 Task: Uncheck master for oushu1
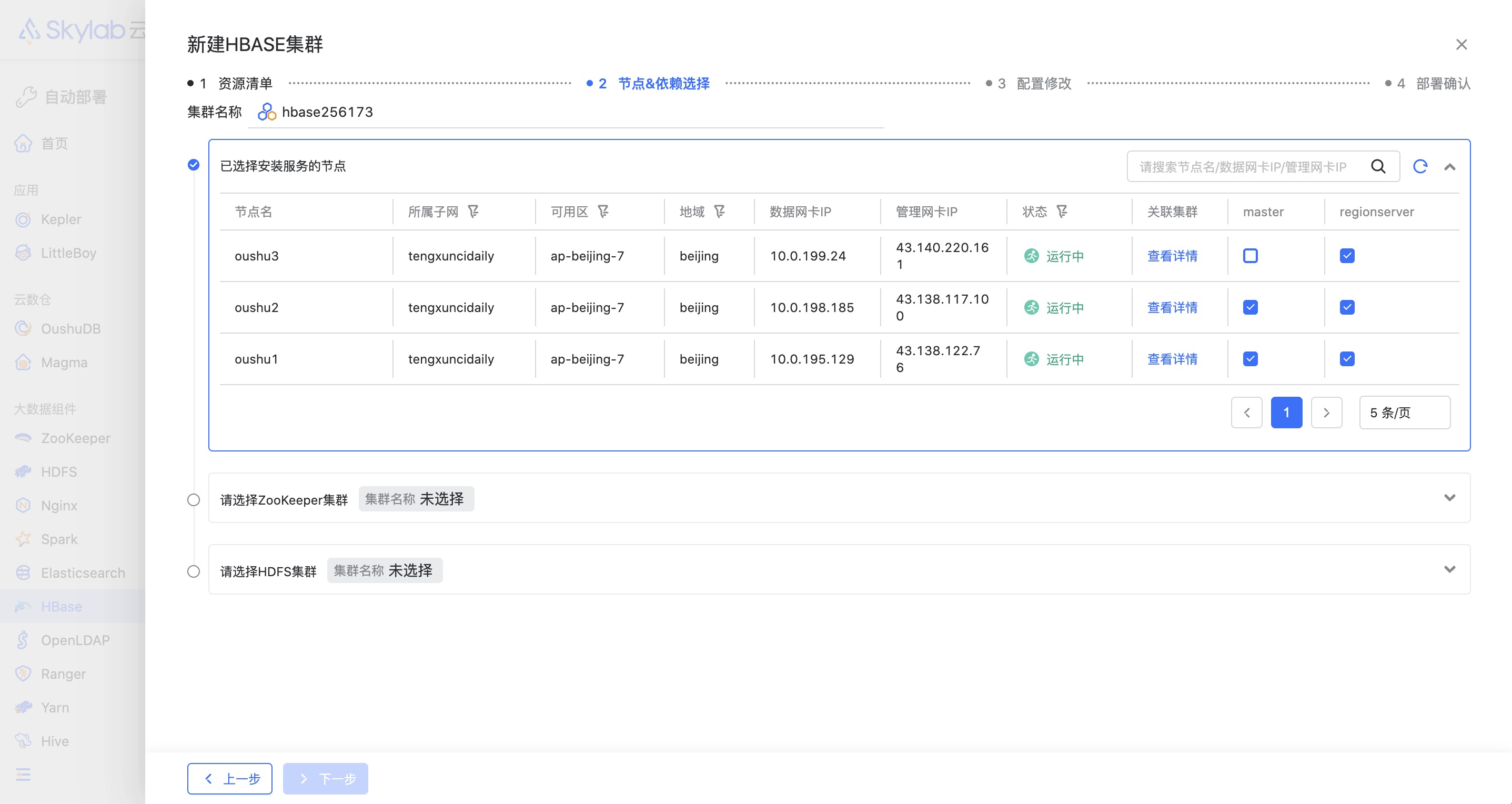[x=1250, y=359]
